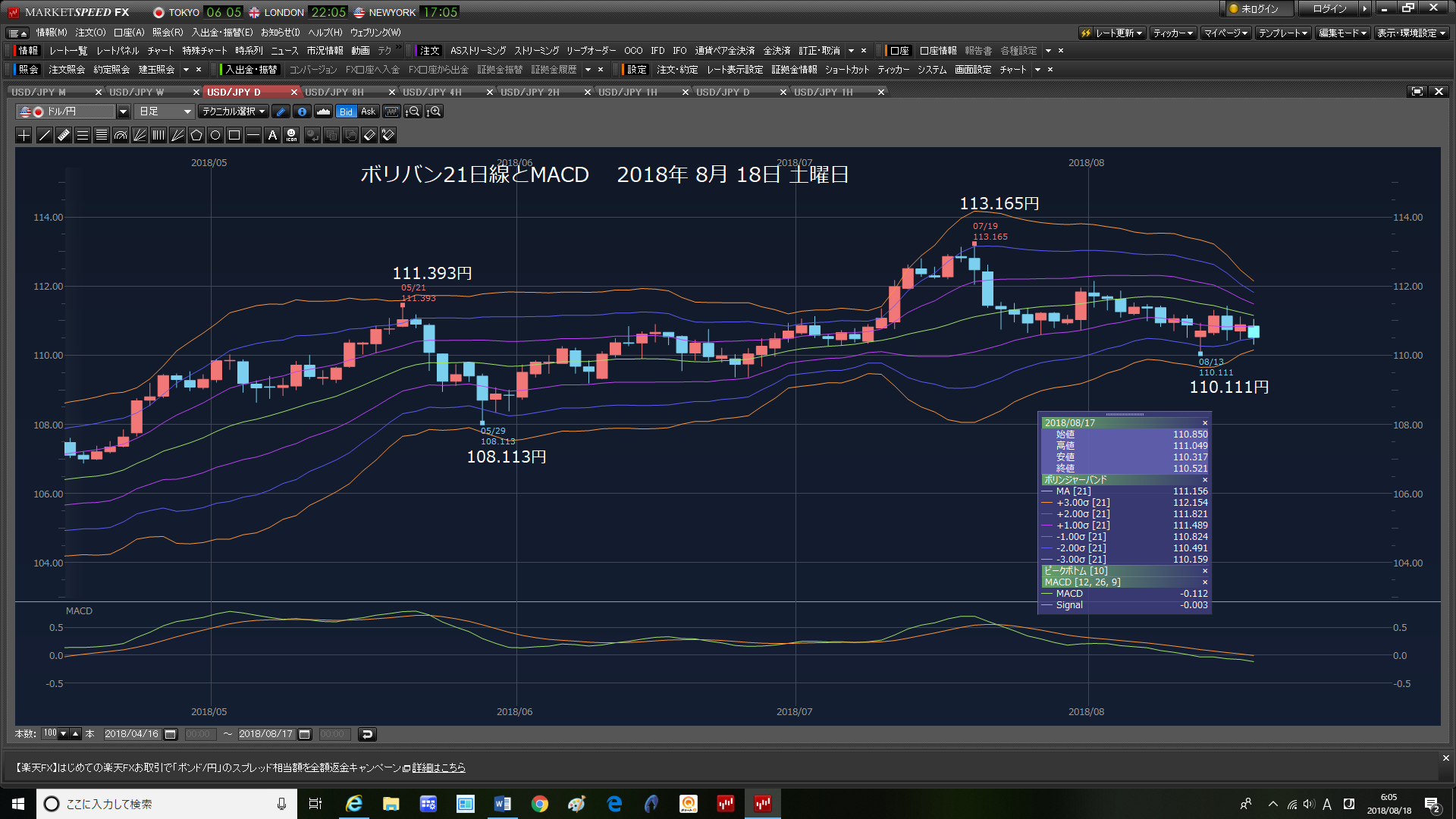The height and width of the screenshot is (819, 1456).
Task: Click the ログイン button
Action: click(x=1329, y=9)
